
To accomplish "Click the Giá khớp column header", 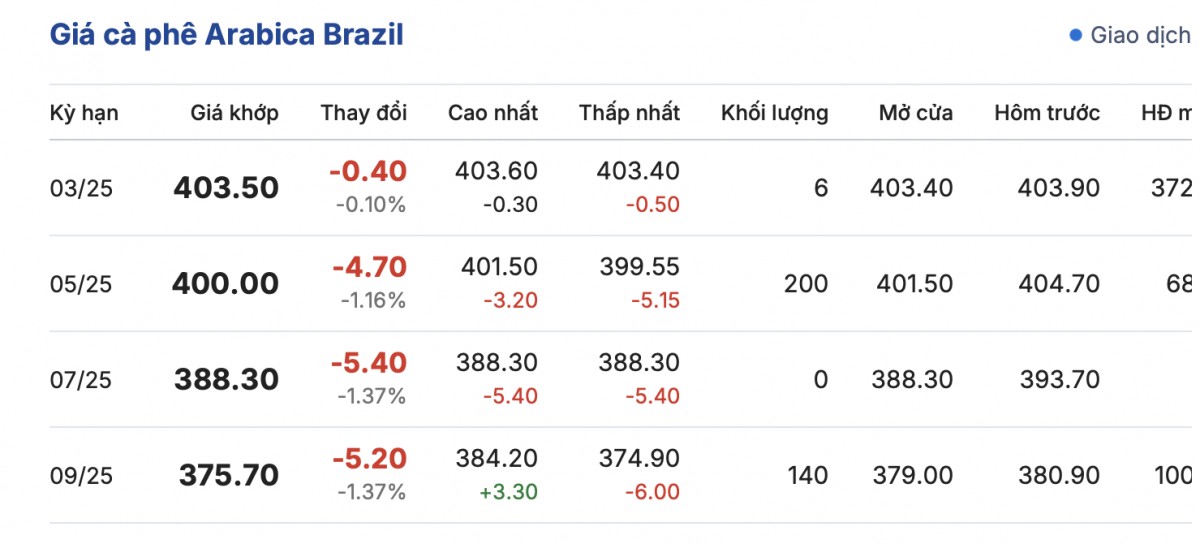I will [234, 113].
